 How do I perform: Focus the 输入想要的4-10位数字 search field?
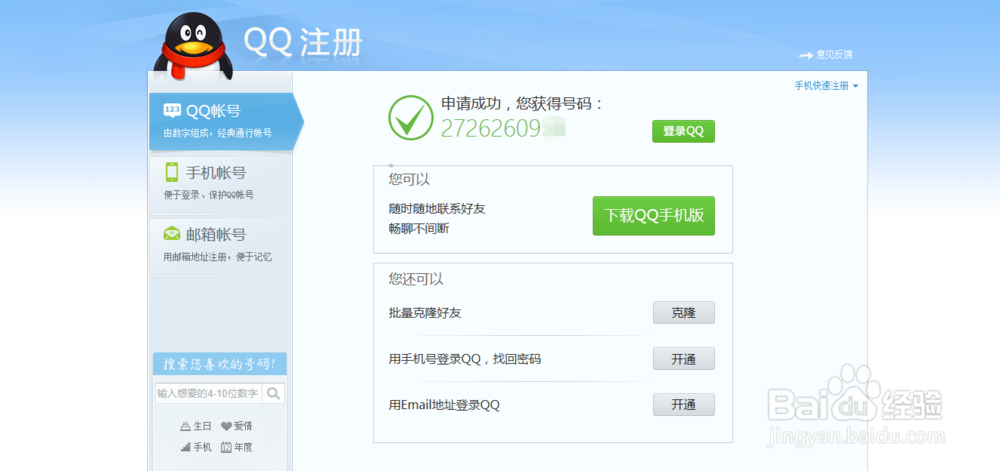[209, 393]
